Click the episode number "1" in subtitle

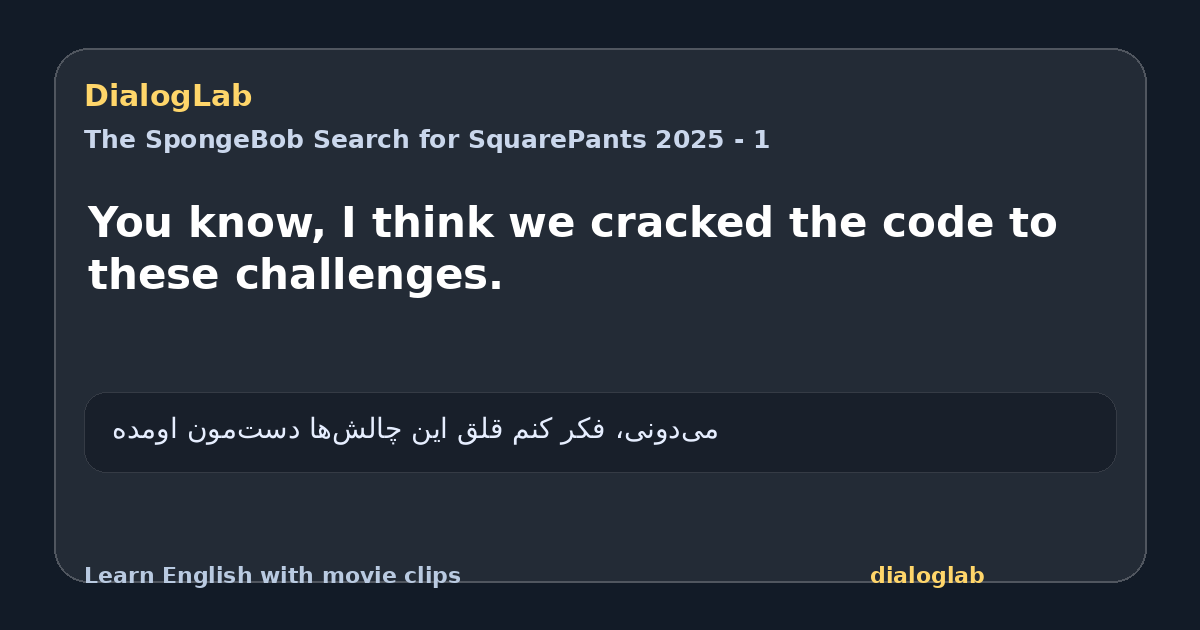tap(762, 140)
